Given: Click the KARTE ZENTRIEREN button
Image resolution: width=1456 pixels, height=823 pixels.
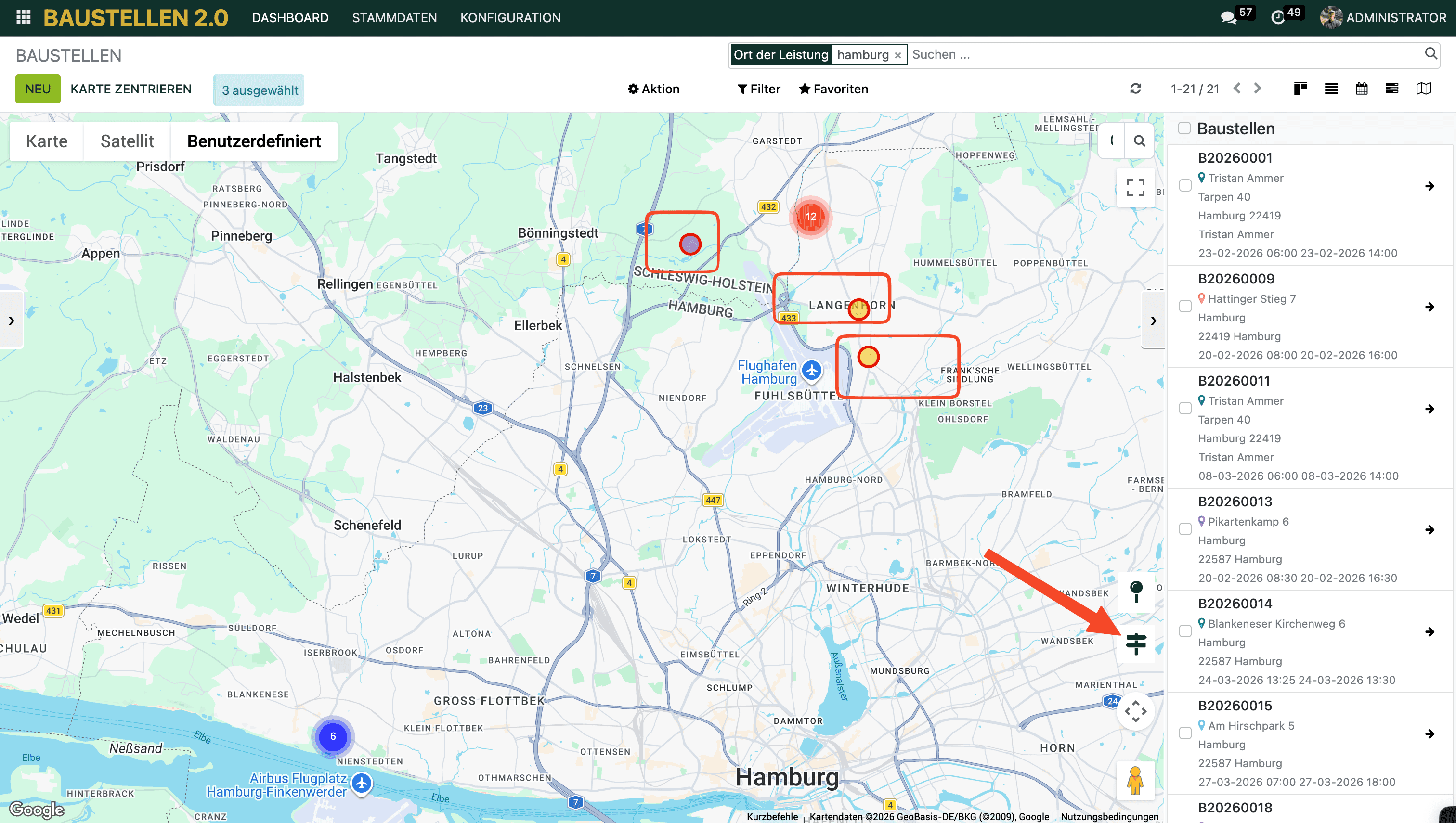Looking at the screenshot, I should pos(130,89).
